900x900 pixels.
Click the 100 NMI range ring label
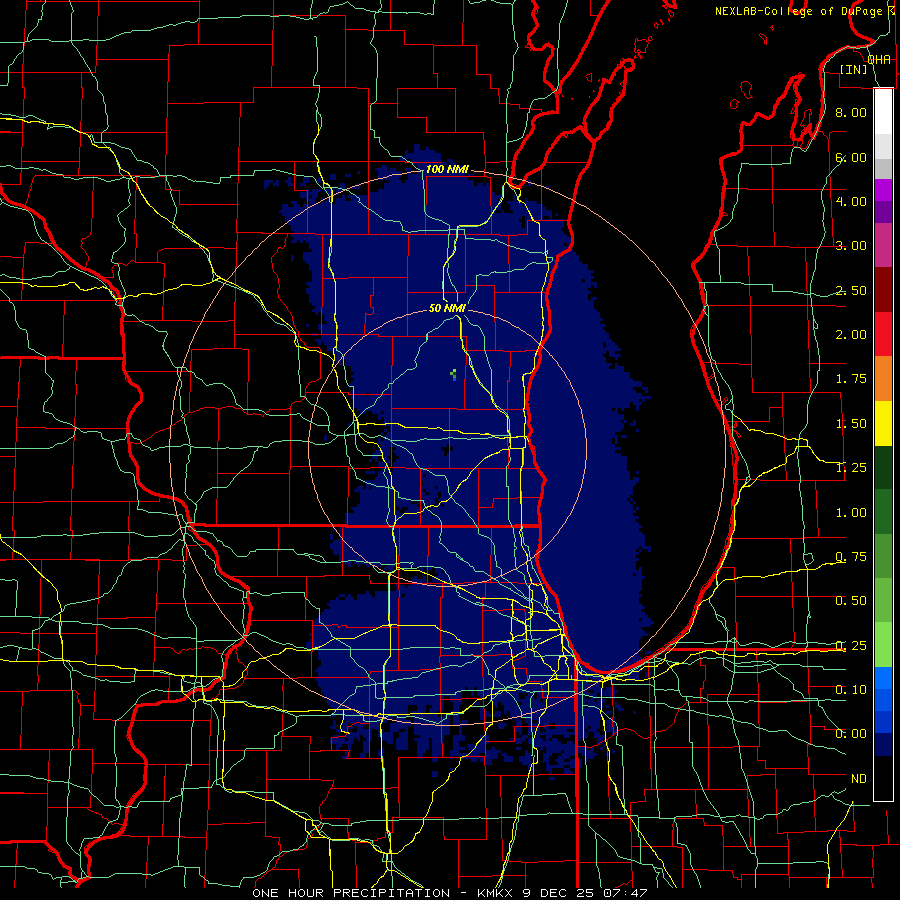[447, 169]
